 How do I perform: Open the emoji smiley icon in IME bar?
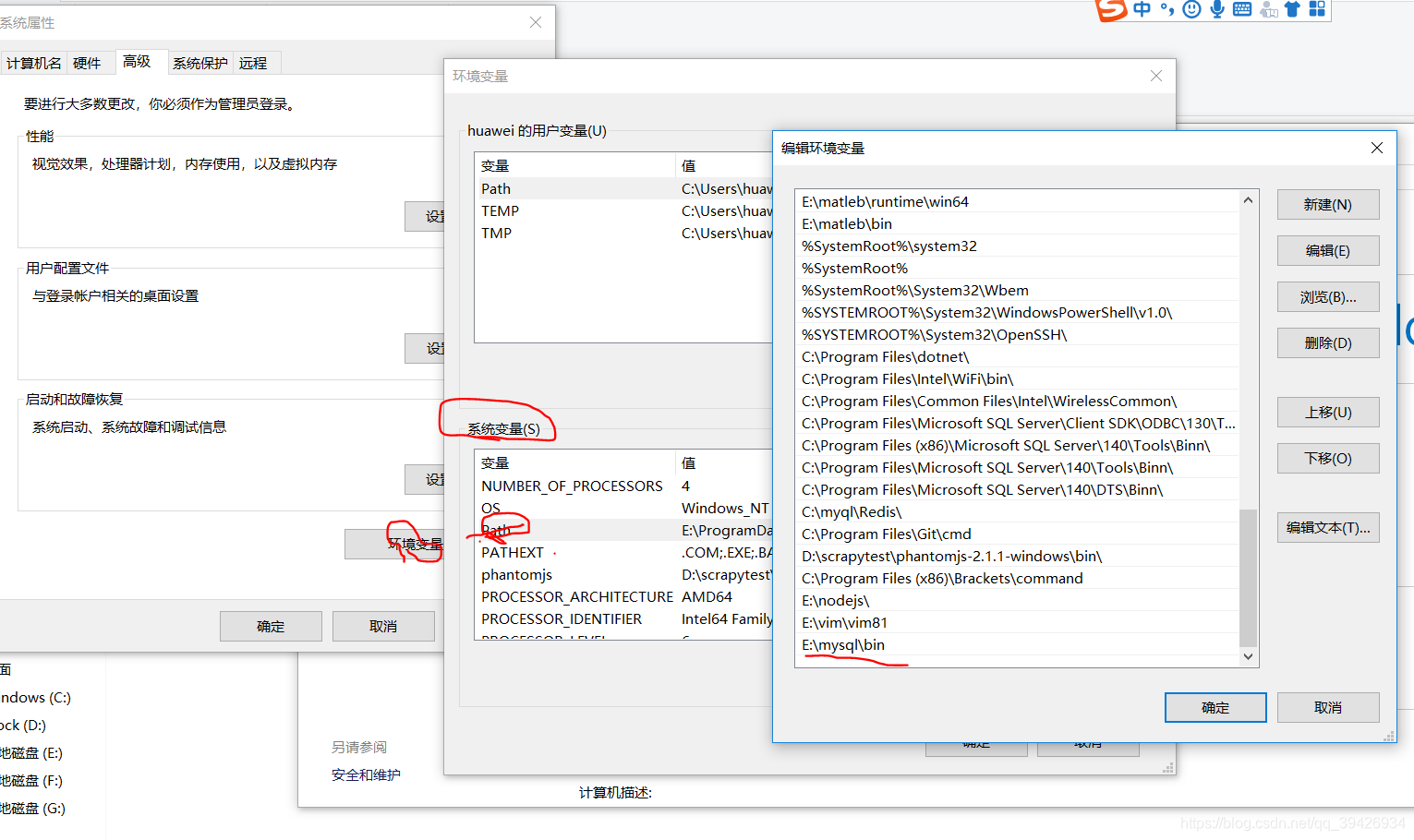pos(1192,9)
